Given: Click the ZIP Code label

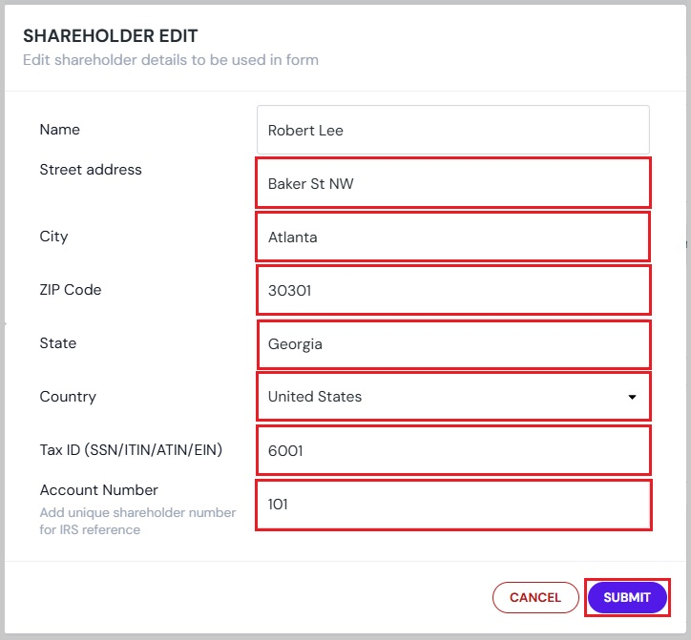Looking at the screenshot, I should tap(71, 290).
